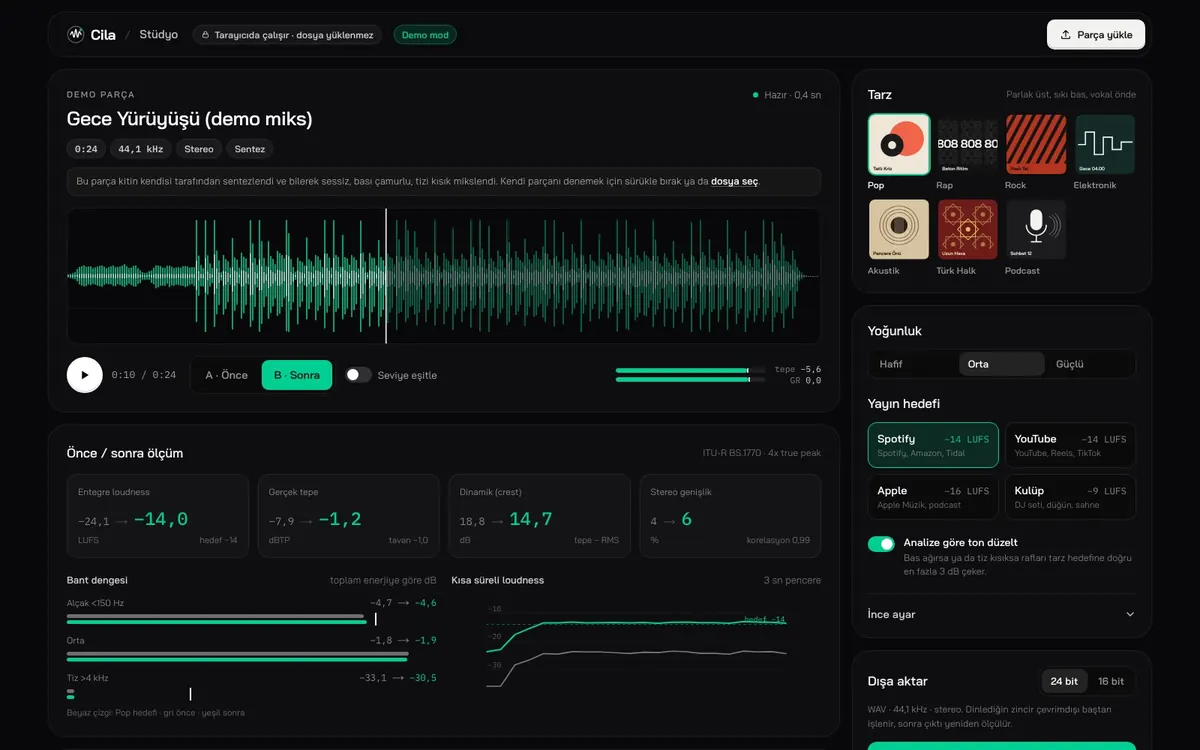Click the Gerçek tepe card

(348, 516)
